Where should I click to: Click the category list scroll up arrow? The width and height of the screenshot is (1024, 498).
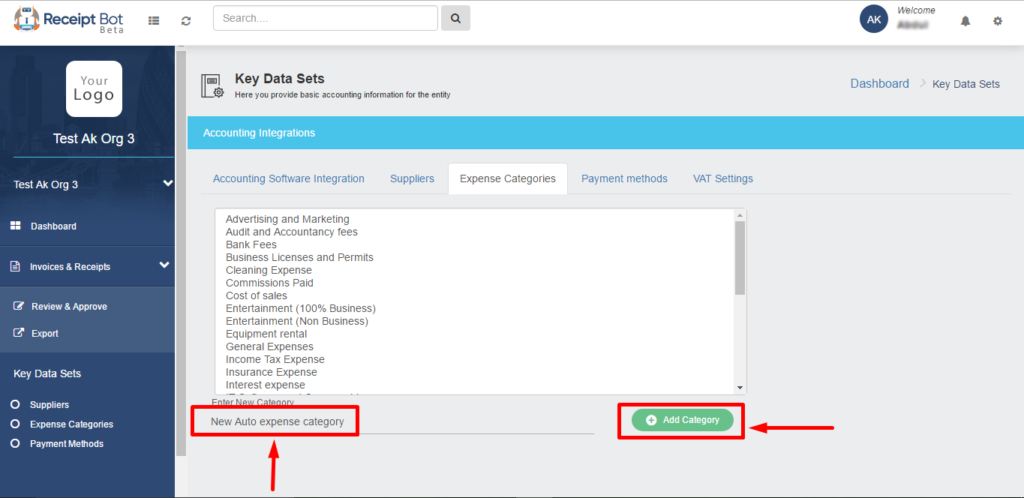tap(740, 215)
